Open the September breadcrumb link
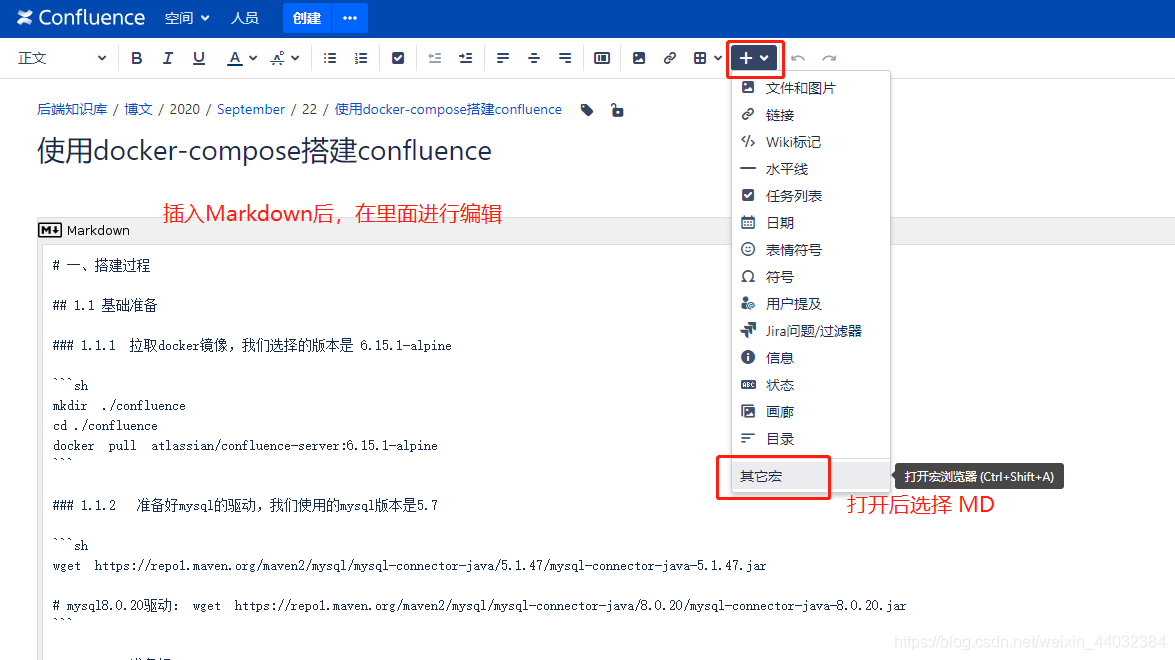The width and height of the screenshot is (1175, 660). (x=250, y=109)
